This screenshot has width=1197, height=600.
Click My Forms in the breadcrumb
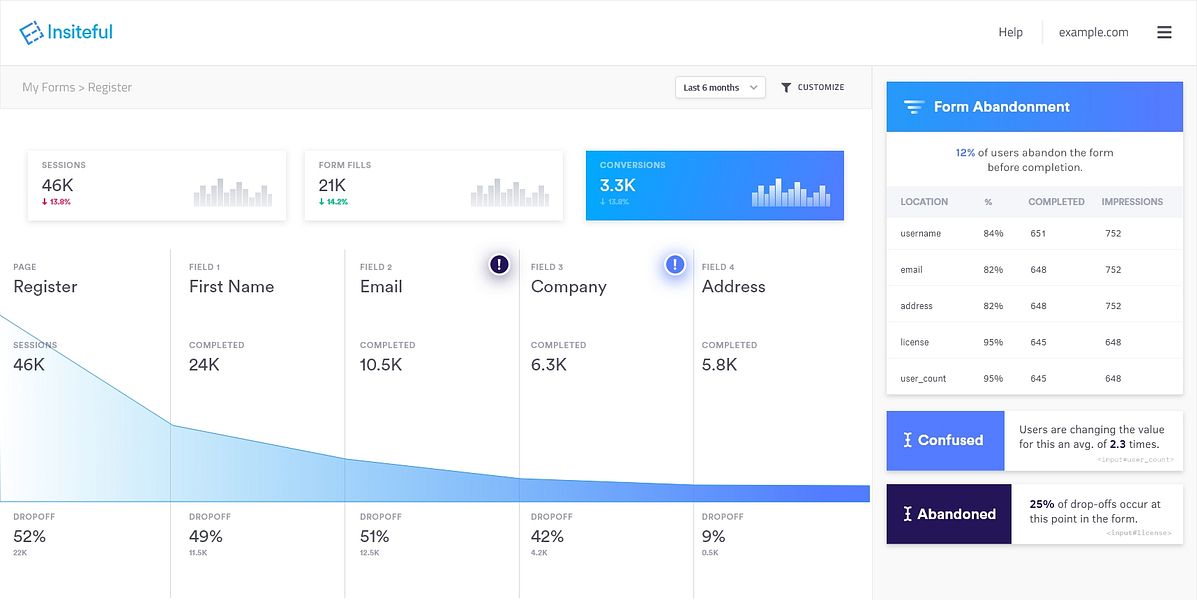click(x=48, y=88)
